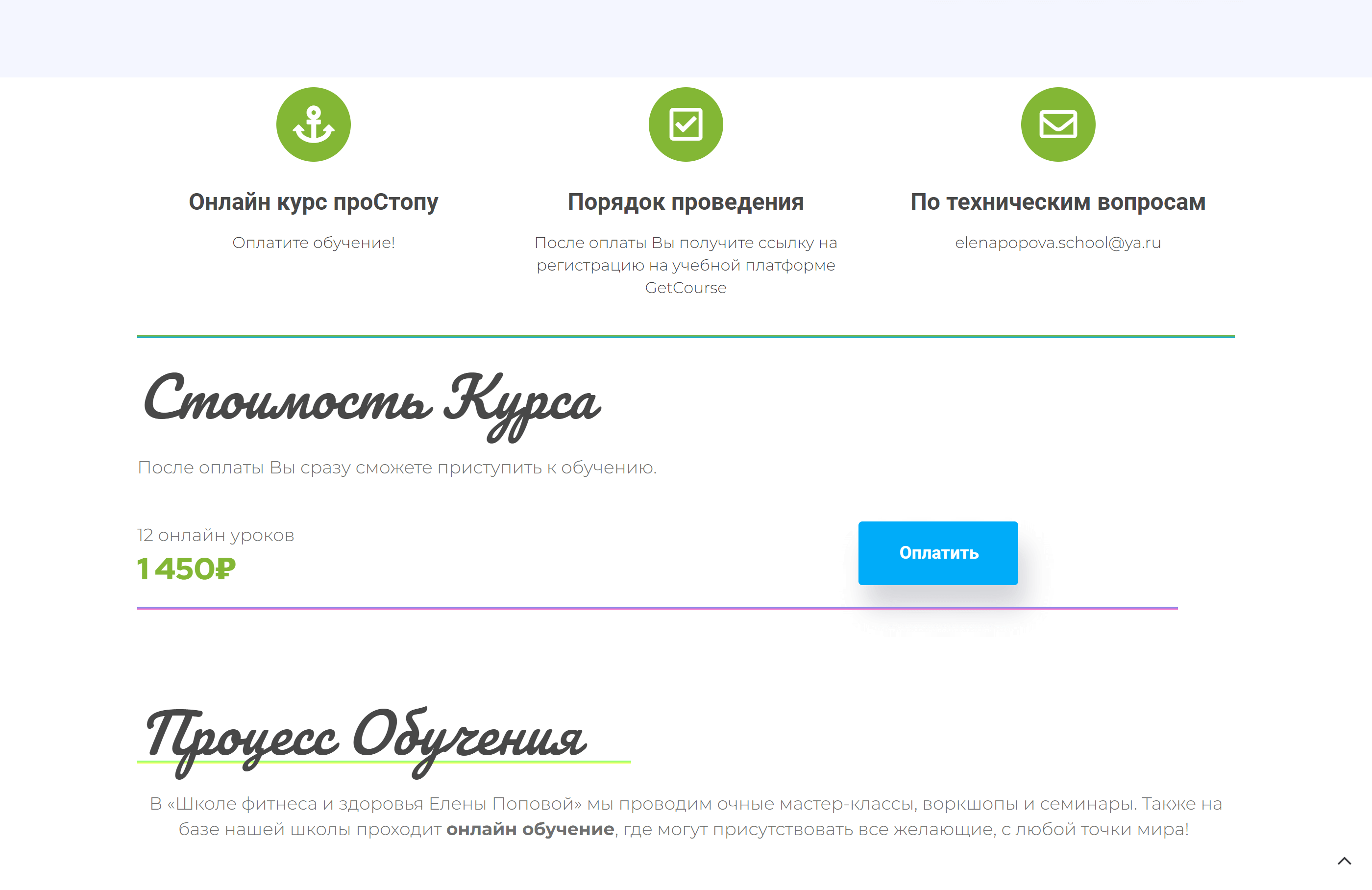Viewport: 1372px width, 890px height.
Task: Open the elenapopova.school@ya.ru email address
Action: (1058, 243)
